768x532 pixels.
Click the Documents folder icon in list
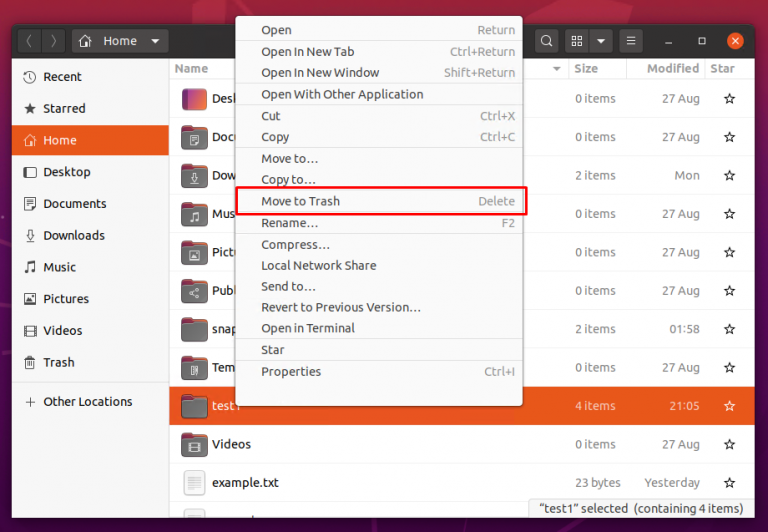194,137
